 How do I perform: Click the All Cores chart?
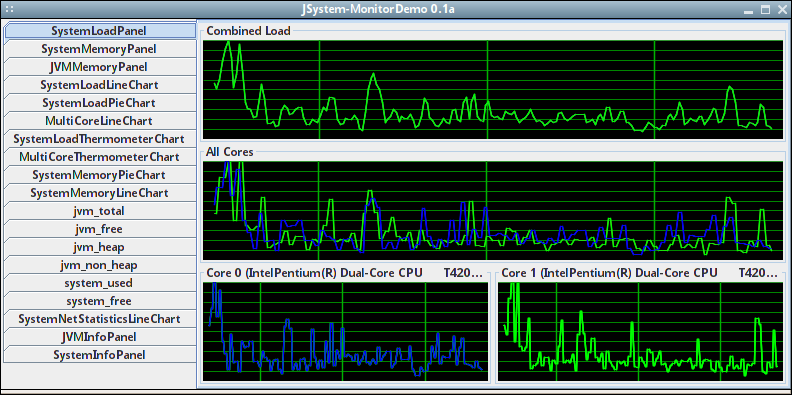(493, 211)
